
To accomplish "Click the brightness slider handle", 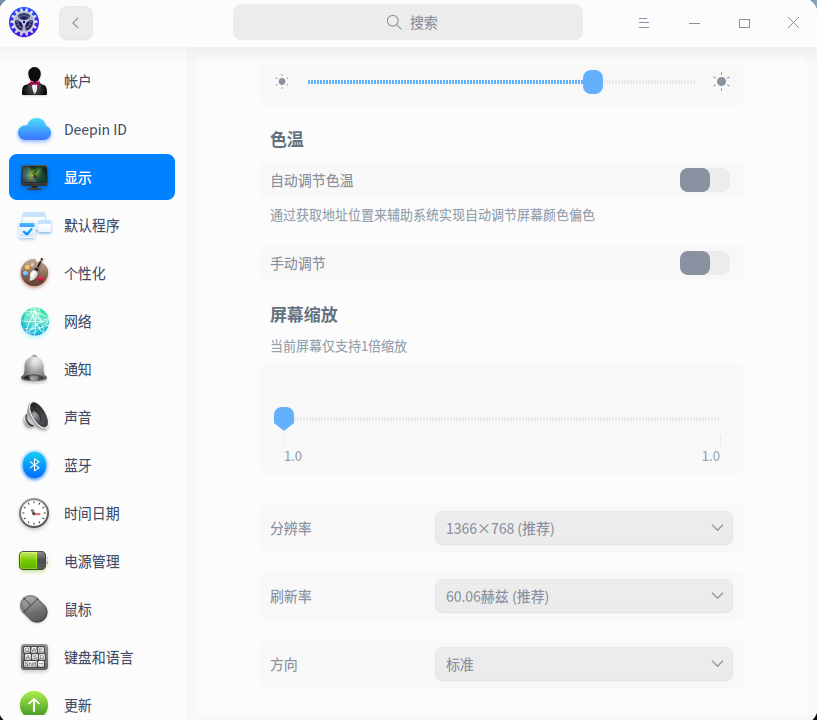I will pos(592,82).
